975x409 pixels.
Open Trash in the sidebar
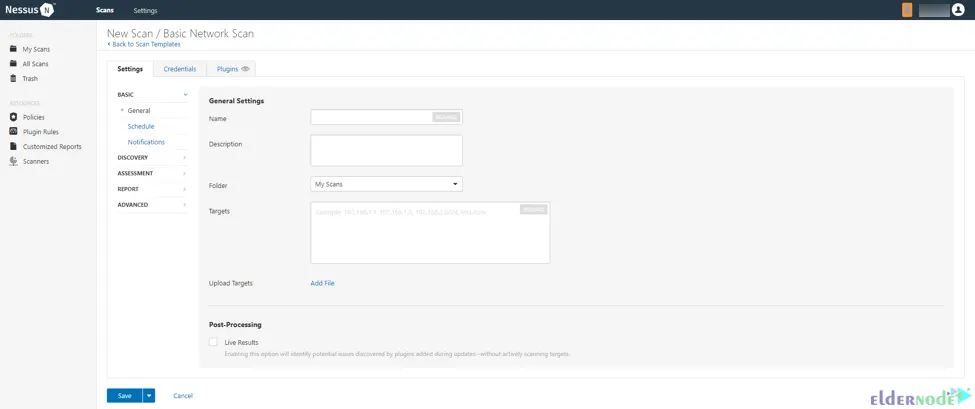[x=30, y=79]
